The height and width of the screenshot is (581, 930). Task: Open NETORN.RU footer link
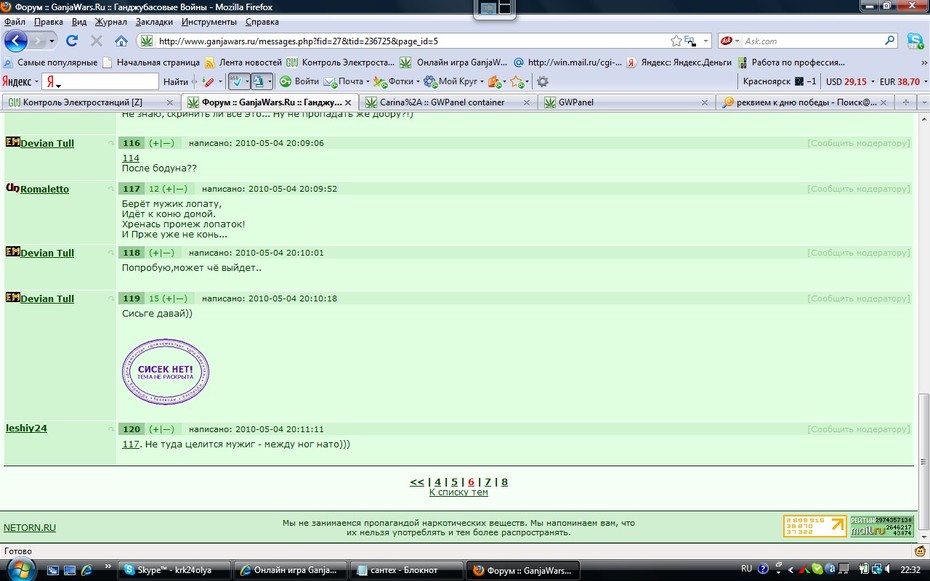coord(30,528)
